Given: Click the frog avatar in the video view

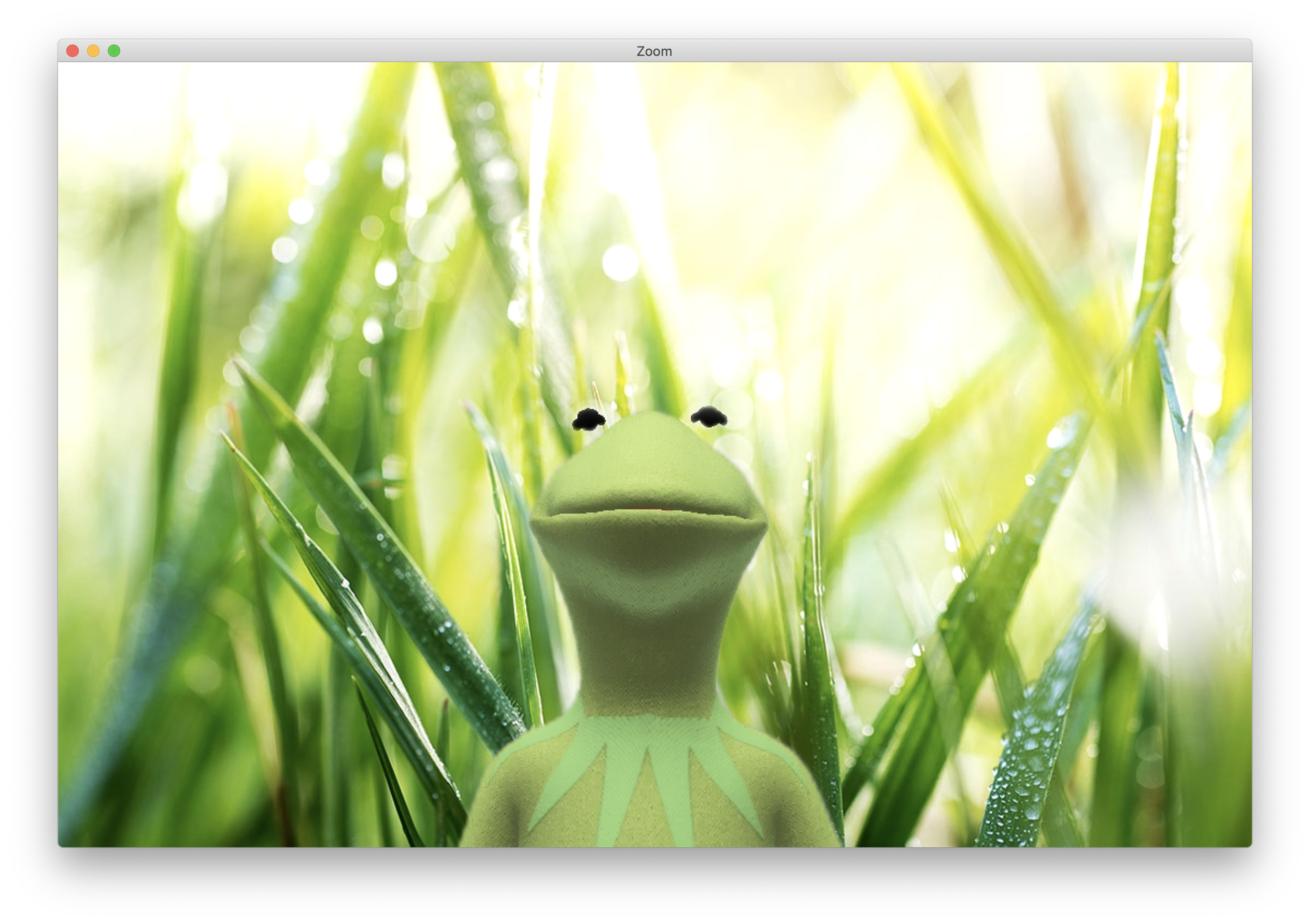Looking at the screenshot, I should coord(650,627).
